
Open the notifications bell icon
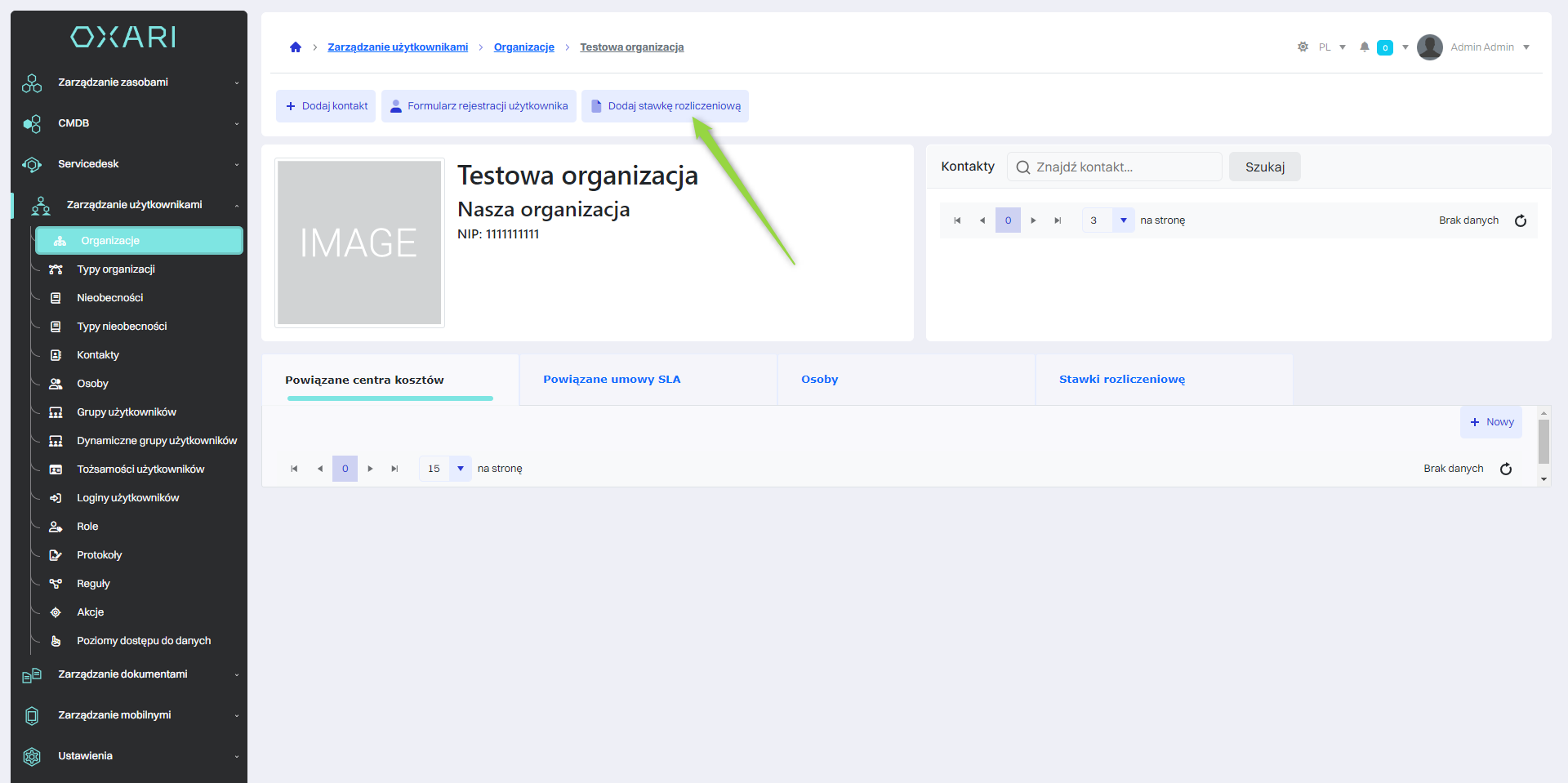[x=1364, y=47]
